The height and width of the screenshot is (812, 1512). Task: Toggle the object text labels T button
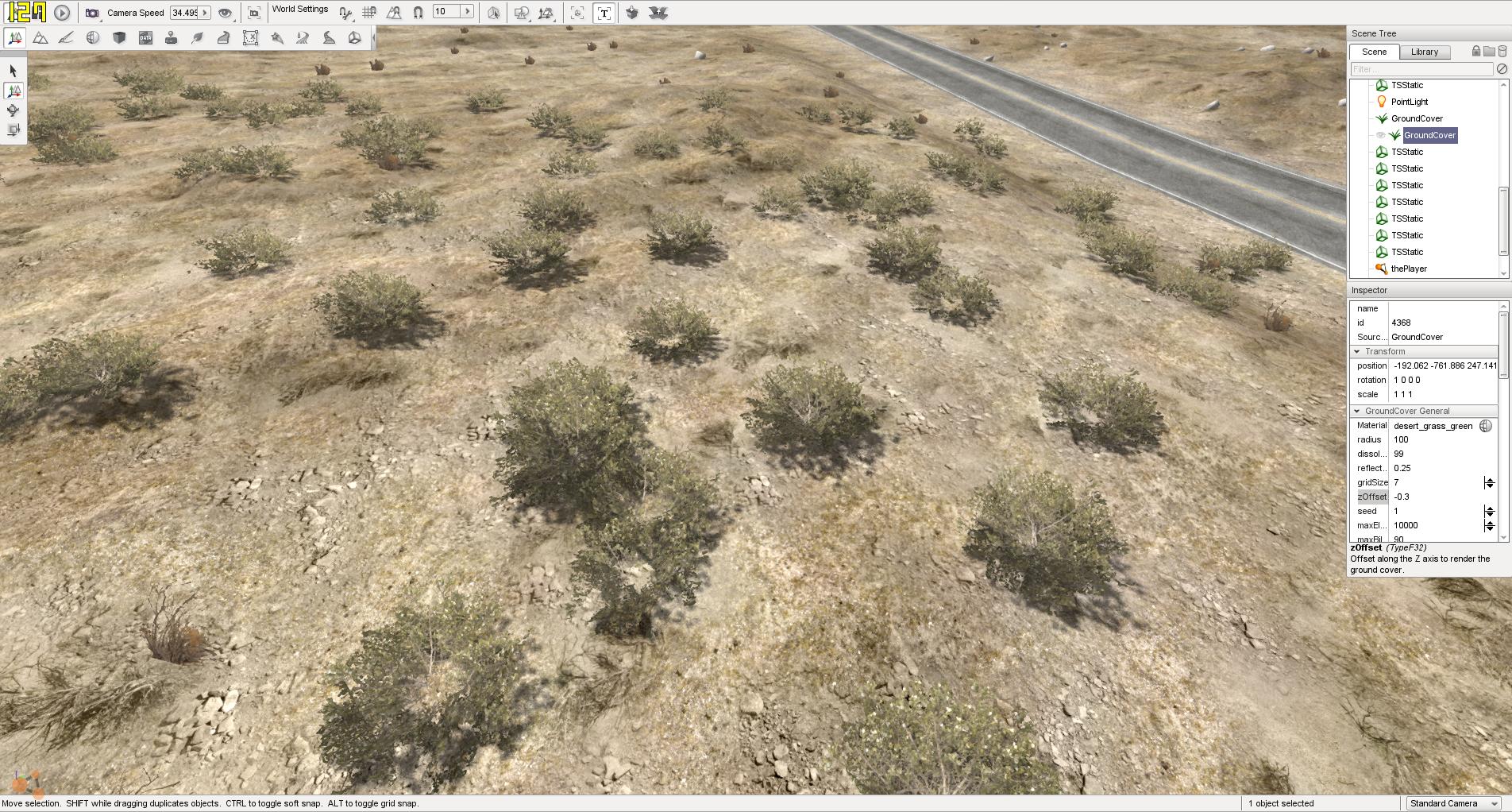pyautogui.click(x=604, y=13)
